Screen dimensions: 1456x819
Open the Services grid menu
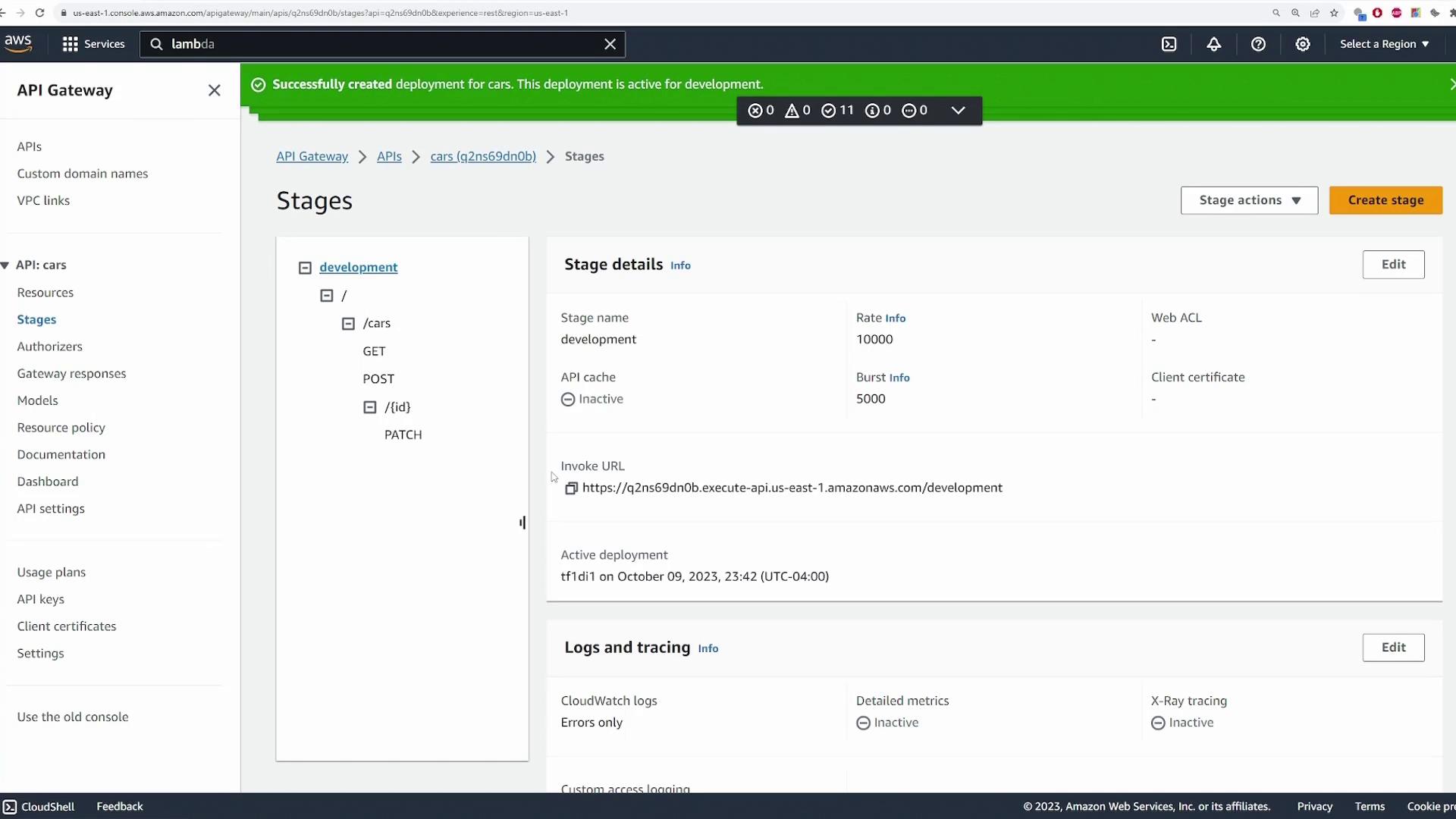(93, 44)
